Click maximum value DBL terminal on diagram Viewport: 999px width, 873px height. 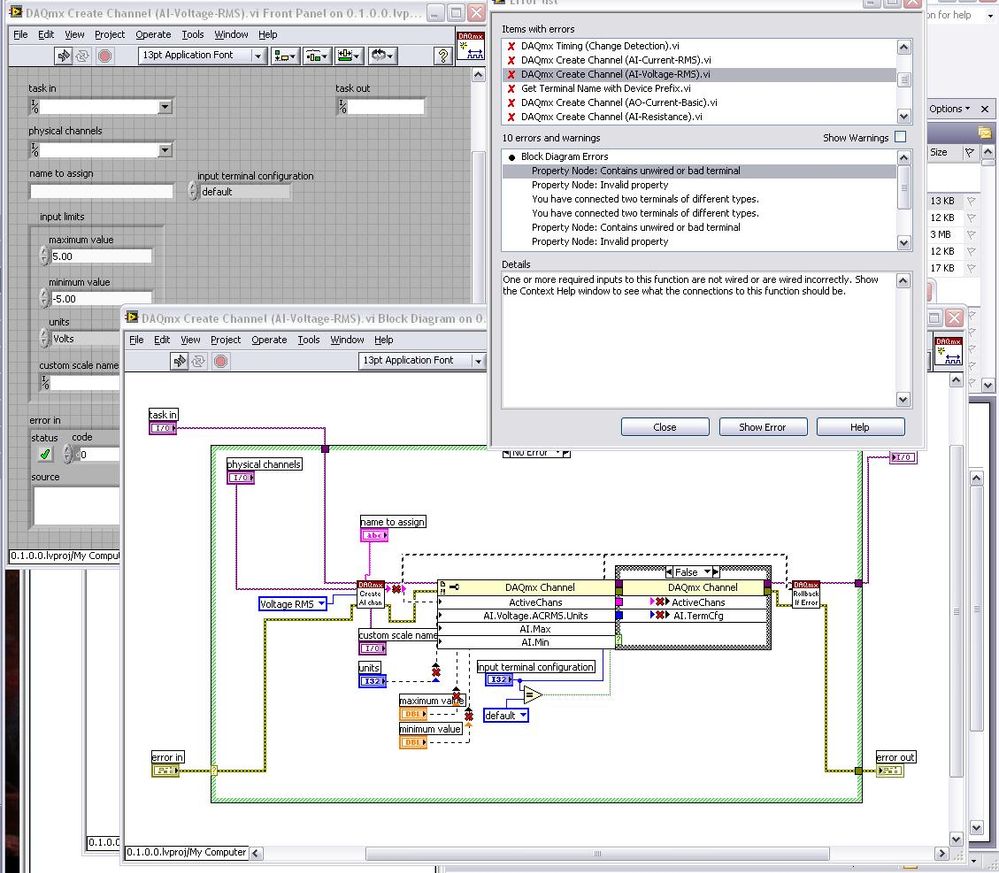[x=413, y=714]
